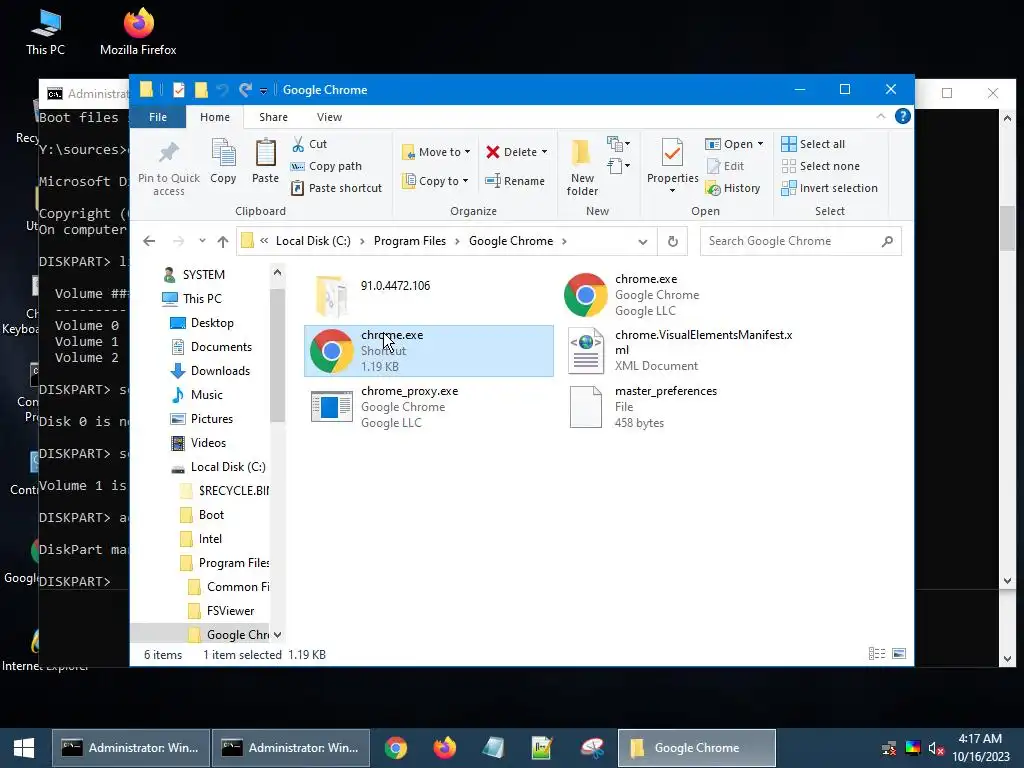Viewport: 1024px width, 768px height.
Task: Click the Properties checkmark icon in the title bar
Action: 179,89
